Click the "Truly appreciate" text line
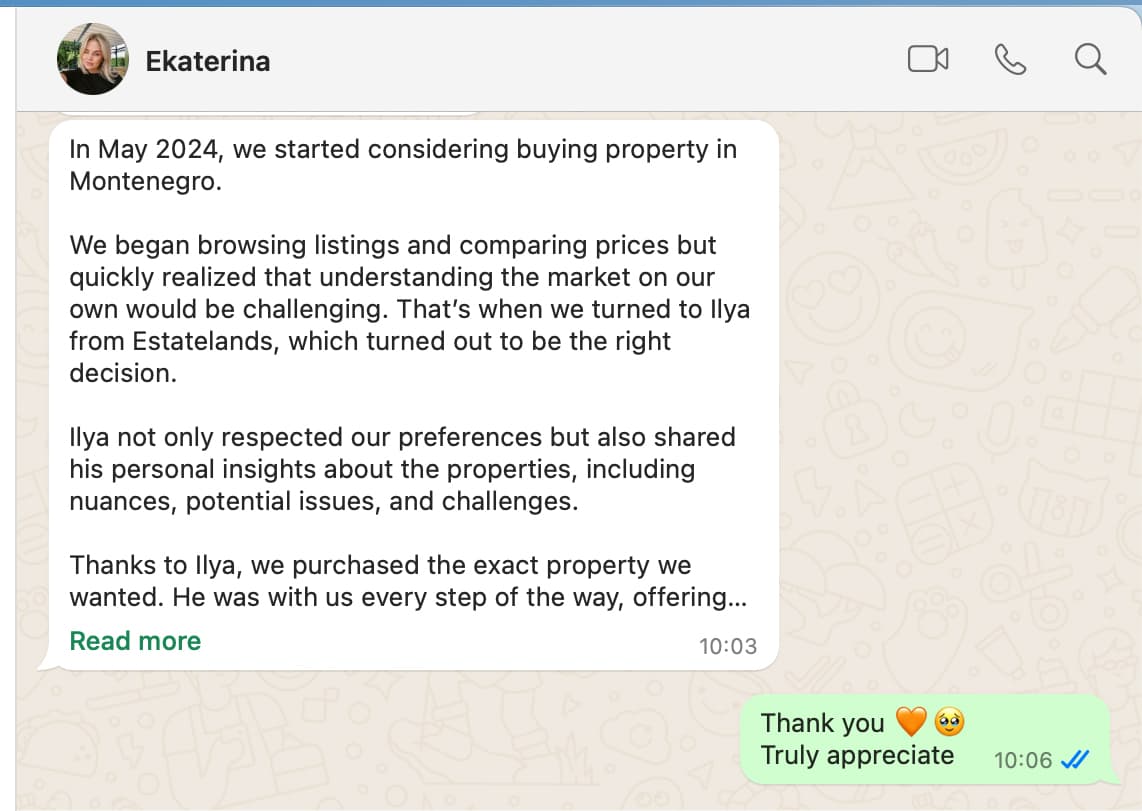1142x811 pixels. 857,755
